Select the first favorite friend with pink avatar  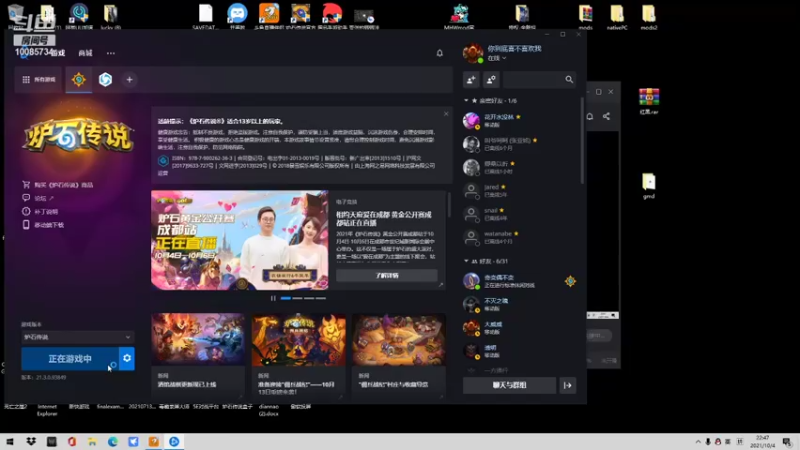coord(520,120)
